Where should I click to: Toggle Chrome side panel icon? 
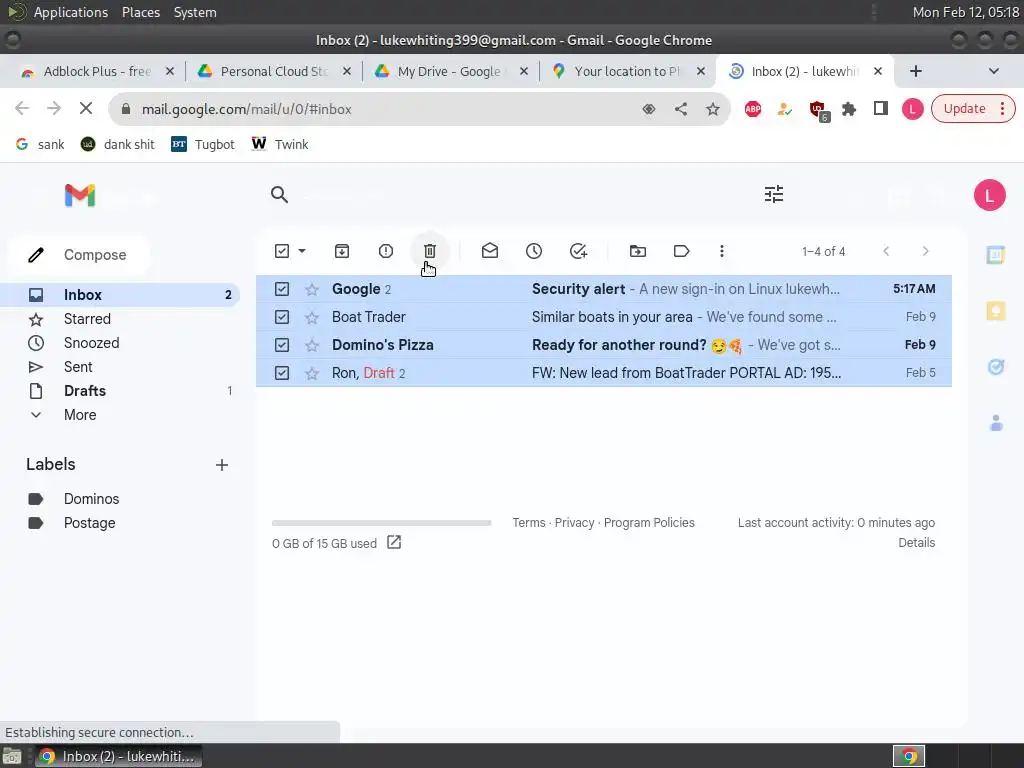pyautogui.click(x=881, y=108)
